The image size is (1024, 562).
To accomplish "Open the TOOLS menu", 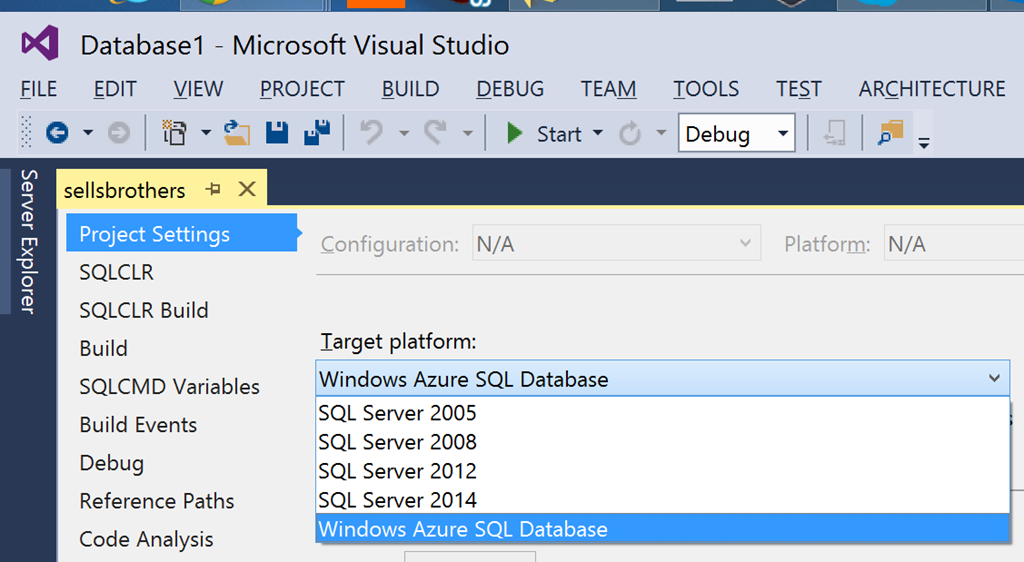I will click(706, 89).
